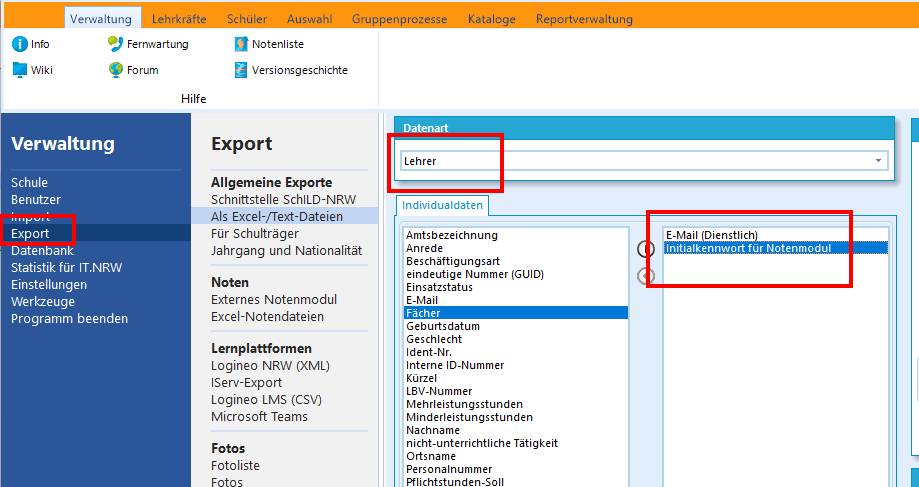This screenshot has width=919, height=487.
Task: Select Export in Verwaltung sidebar
Action: tap(96, 234)
